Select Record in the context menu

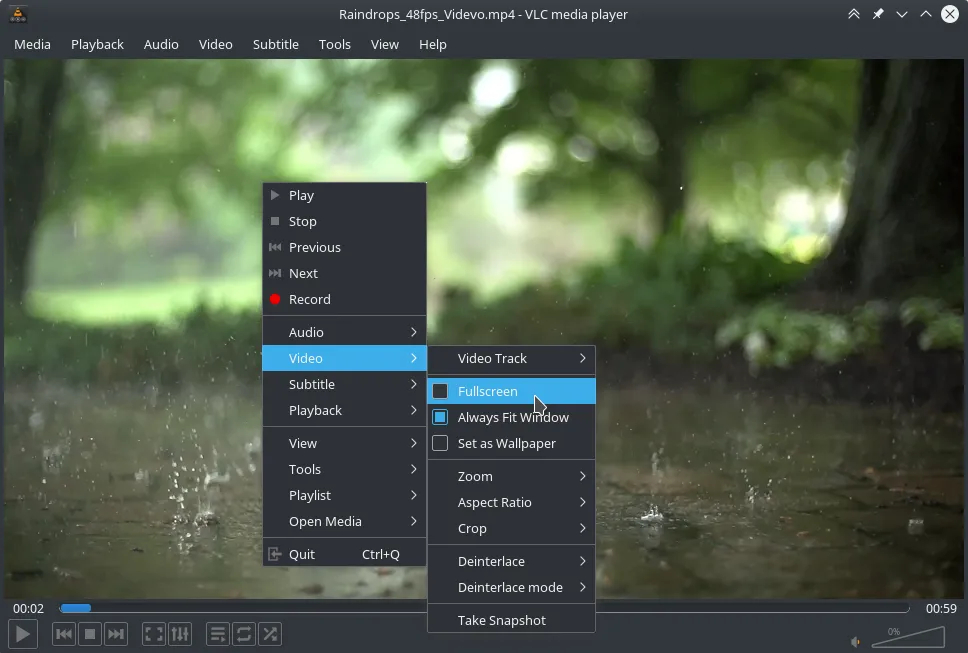308,299
